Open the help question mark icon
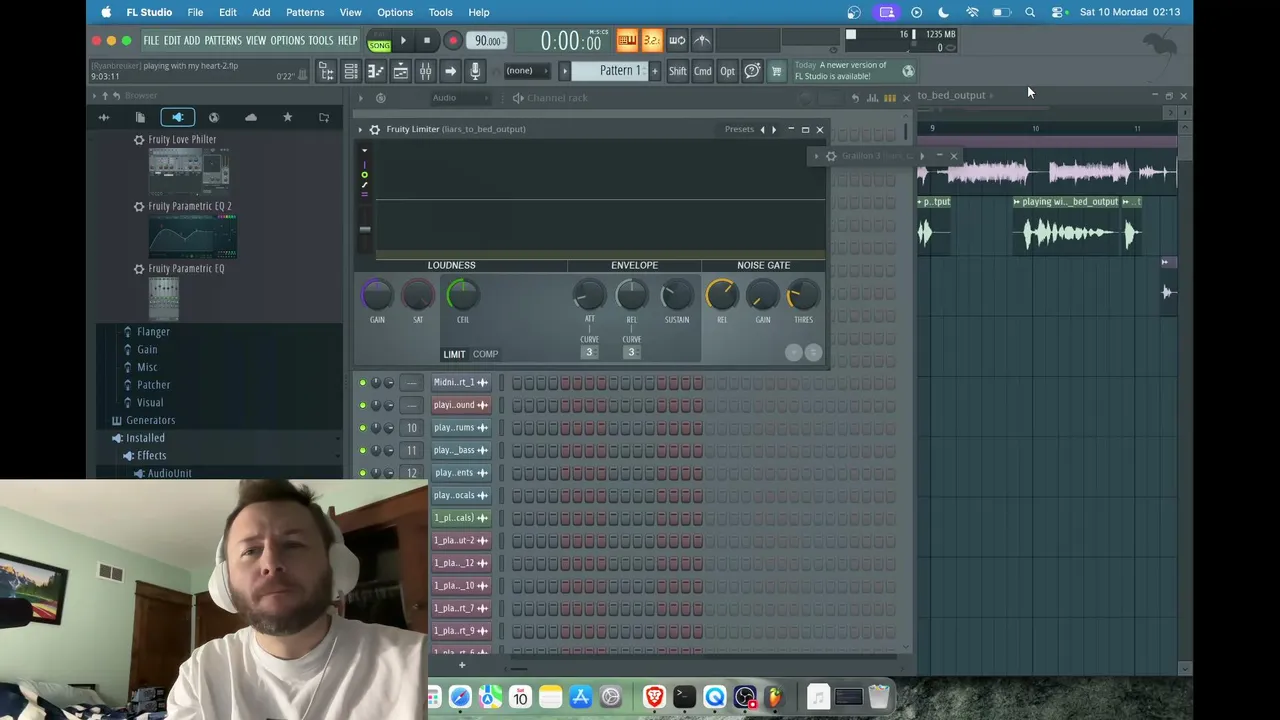1280x720 pixels. click(752, 71)
